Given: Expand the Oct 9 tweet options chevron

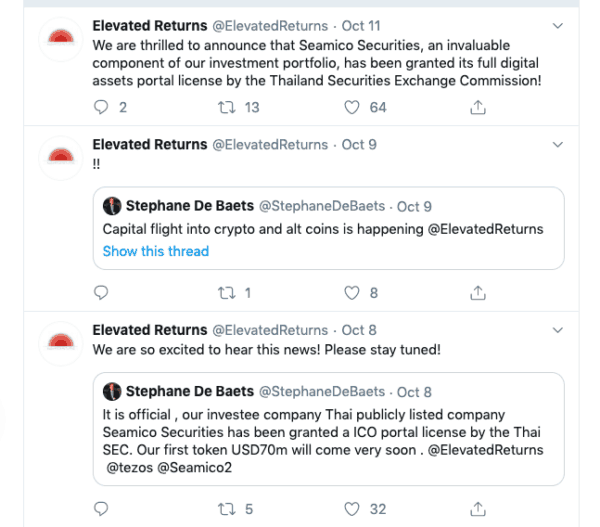Looking at the screenshot, I should 557,145.
